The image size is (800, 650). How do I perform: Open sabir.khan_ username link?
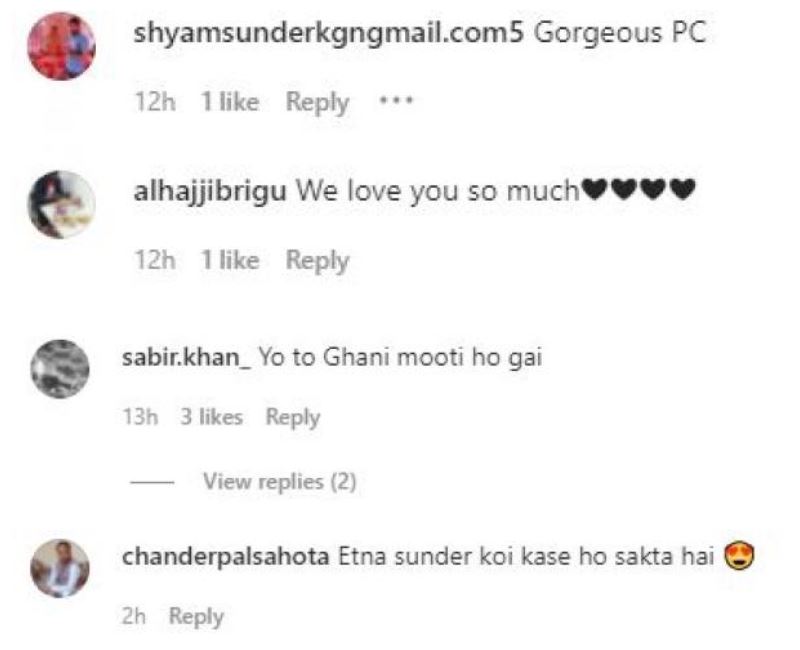point(186,357)
